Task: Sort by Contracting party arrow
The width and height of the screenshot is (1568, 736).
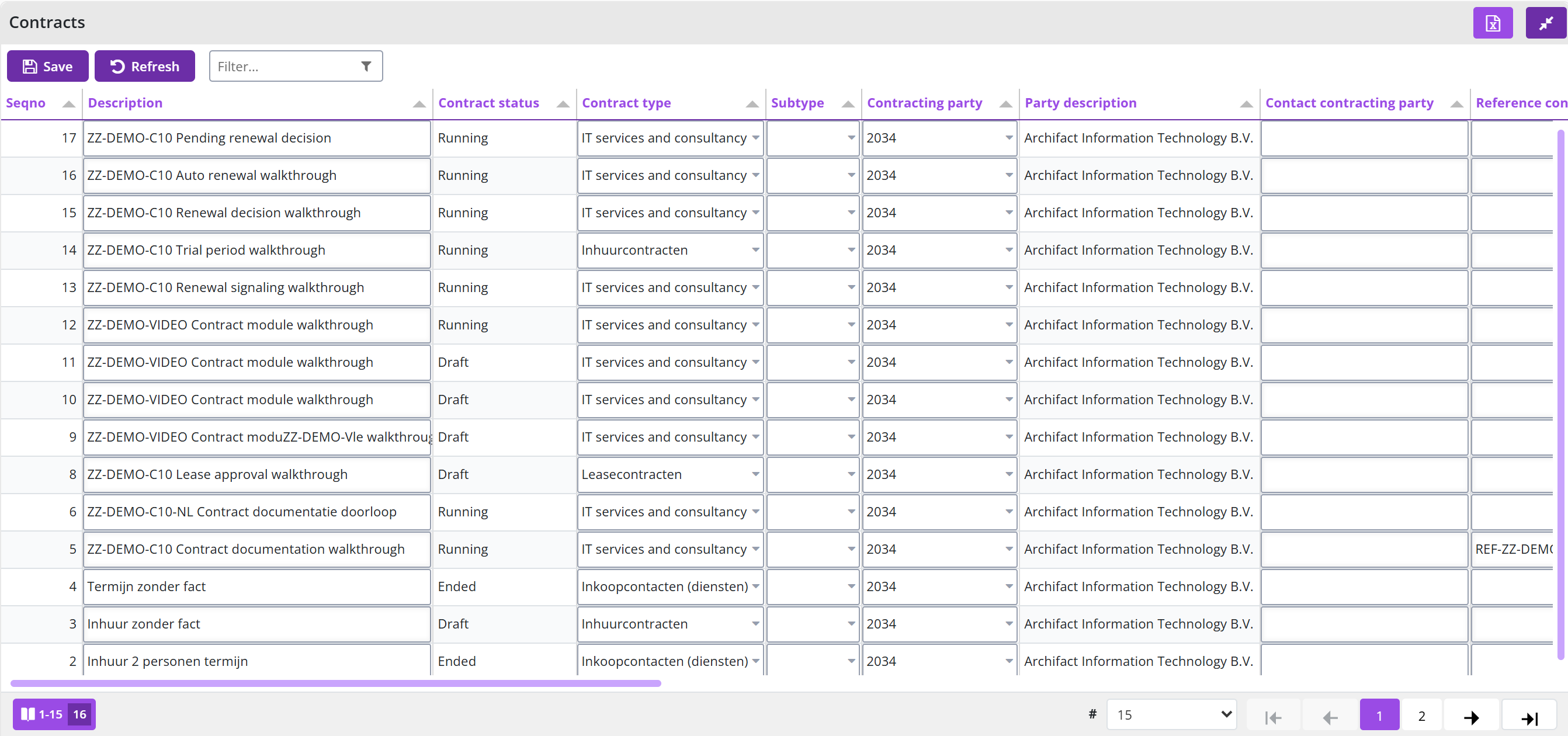Action: pyautogui.click(x=1005, y=103)
